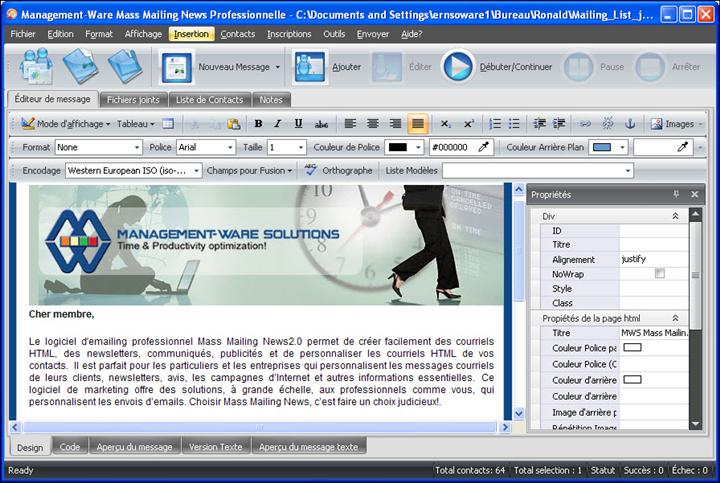The height and width of the screenshot is (483, 720).
Task: Click the decrease indent icon
Action: click(540, 124)
